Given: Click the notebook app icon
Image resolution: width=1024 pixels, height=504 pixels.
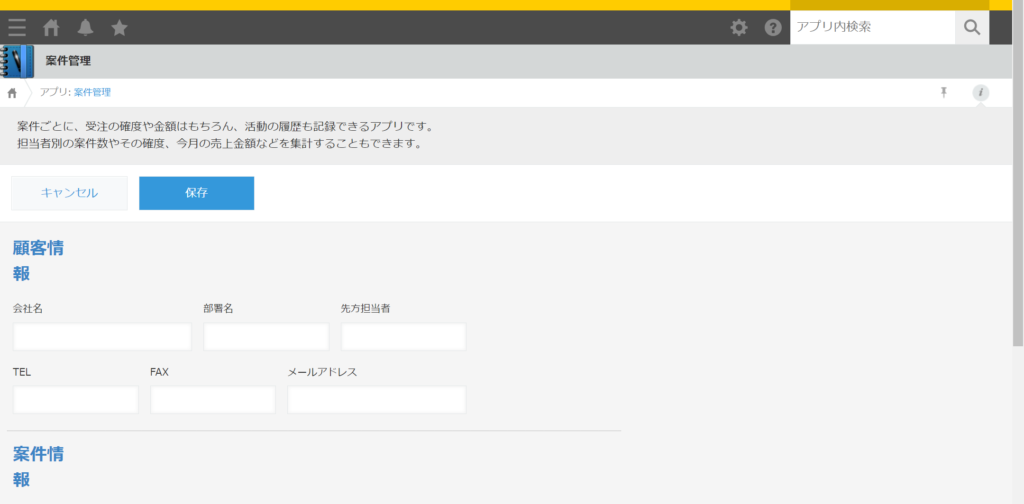Looking at the screenshot, I should (x=17, y=61).
